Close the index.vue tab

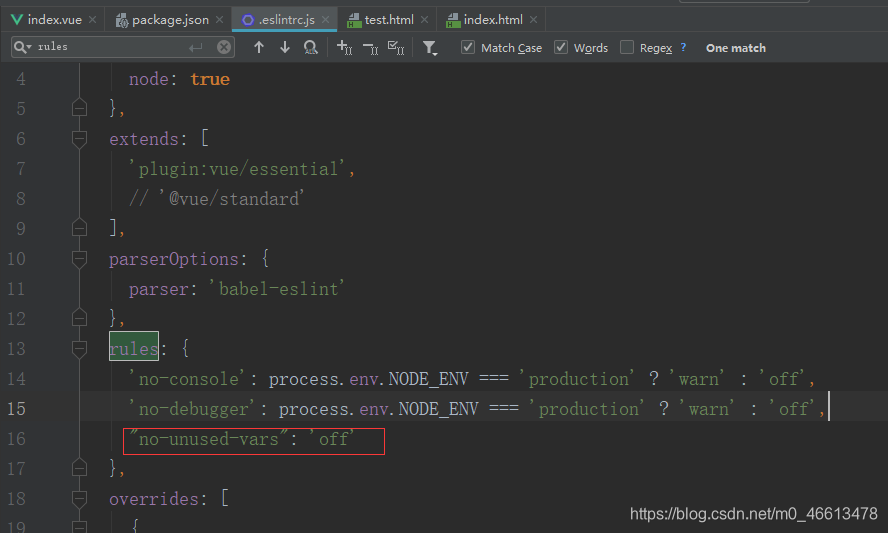[x=92, y=20]
